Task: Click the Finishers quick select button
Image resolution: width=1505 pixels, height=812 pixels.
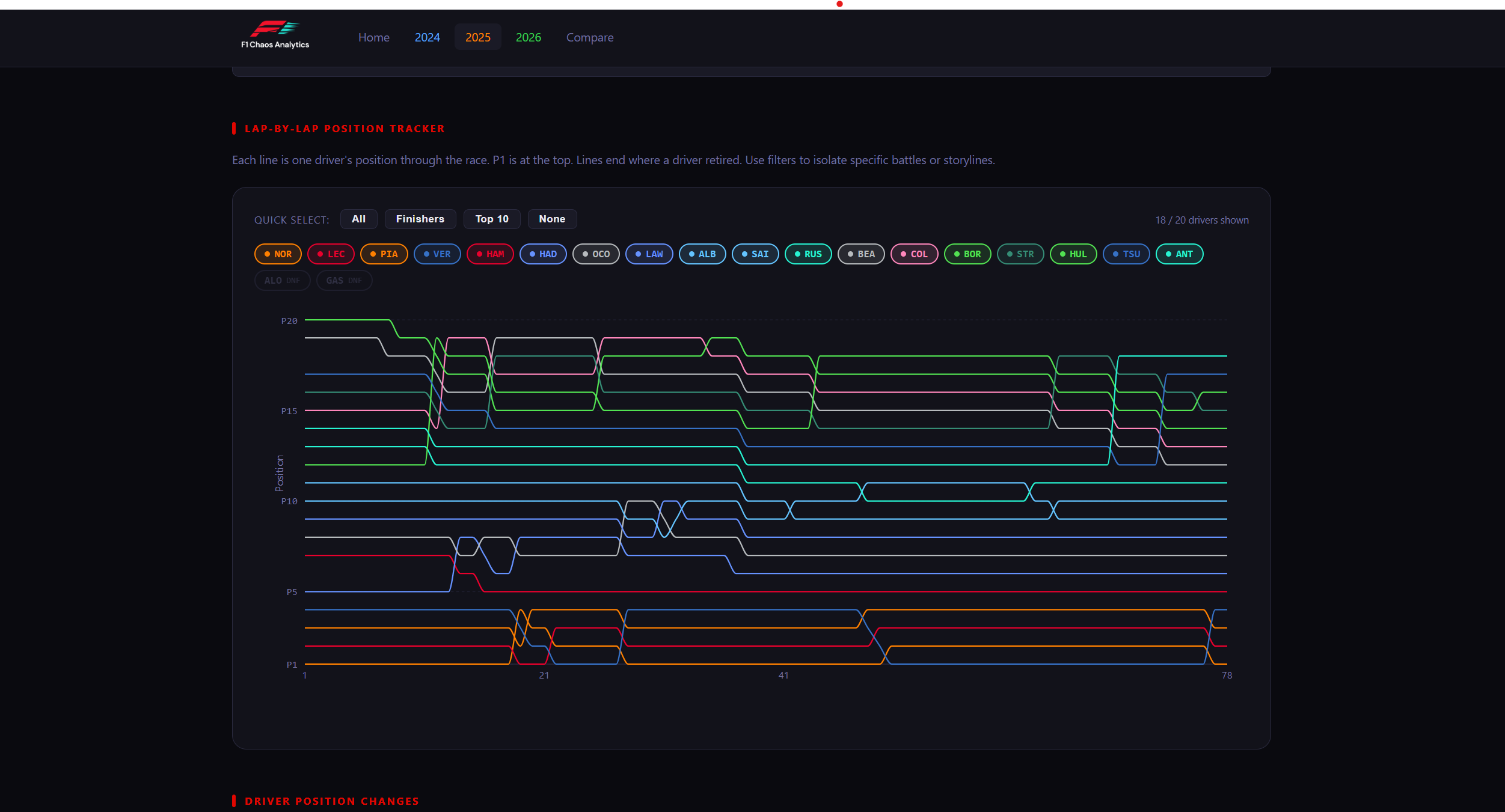Action: pyautogui.click(x=420, y=219)
